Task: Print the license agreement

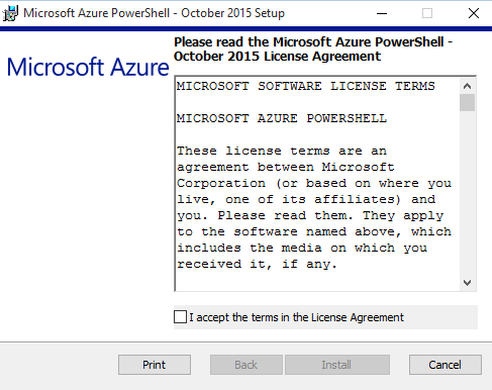Action: point(154,365)
